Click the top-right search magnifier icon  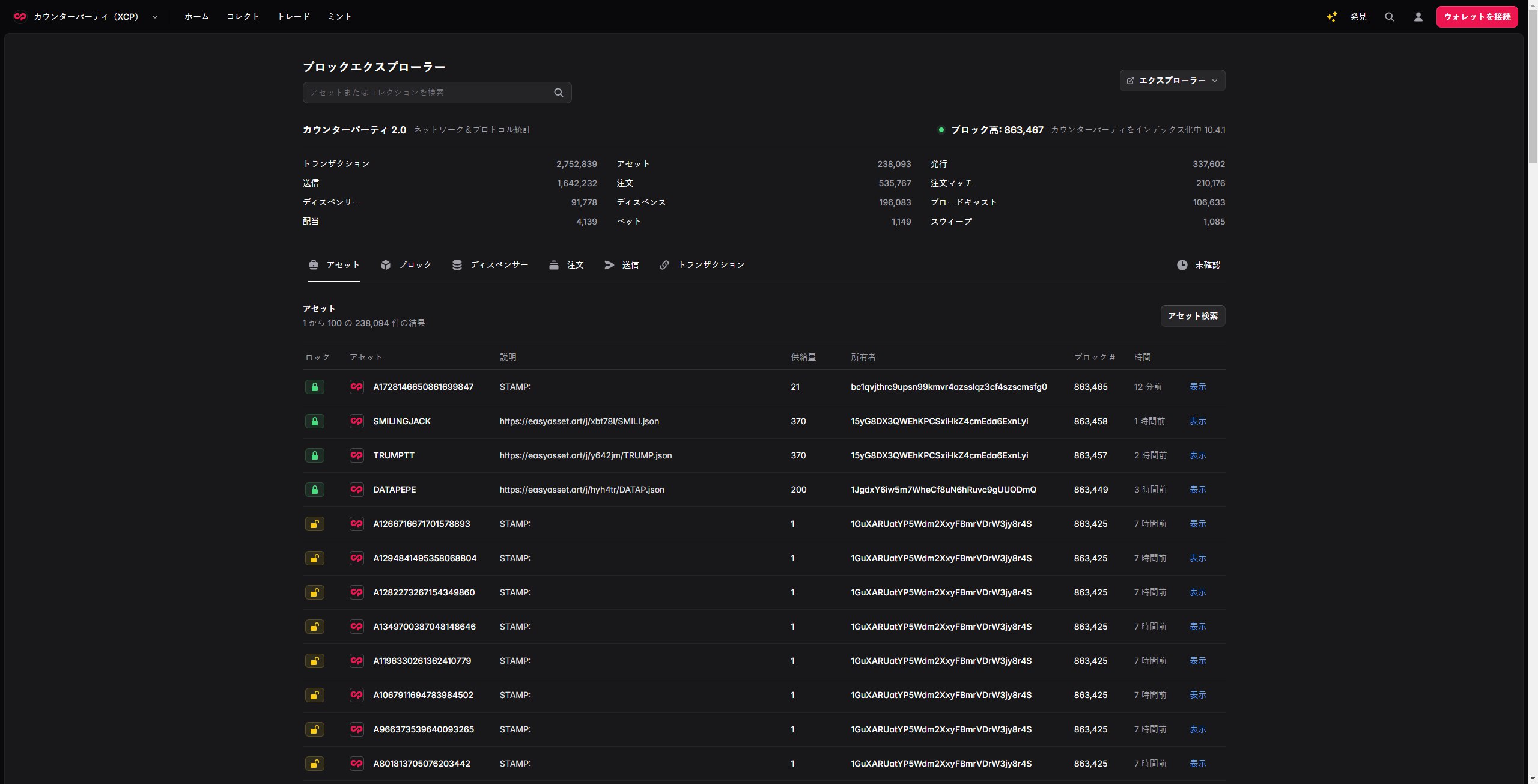pyautogui.click(x=1389, y=17)
